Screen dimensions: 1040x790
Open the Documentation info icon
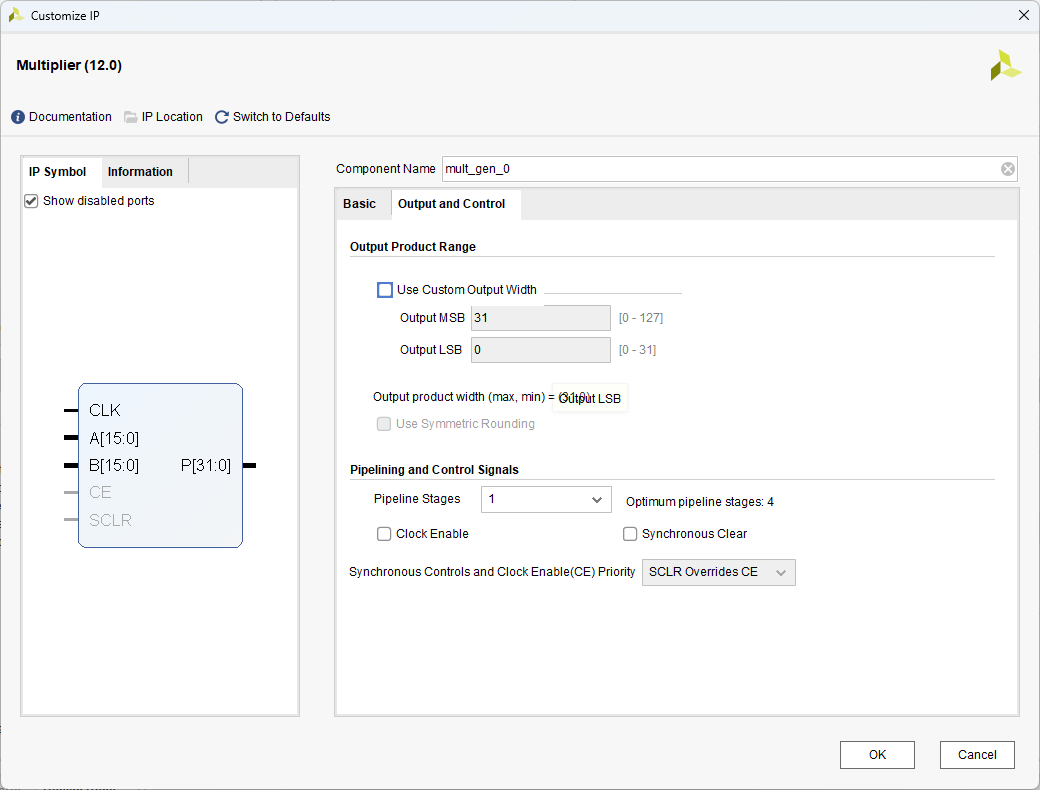18,117
